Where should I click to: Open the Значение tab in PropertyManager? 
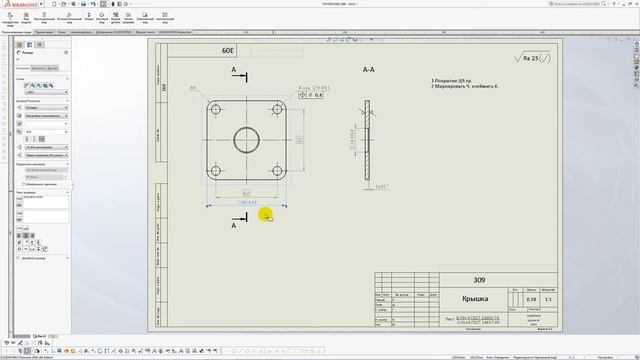22,68
